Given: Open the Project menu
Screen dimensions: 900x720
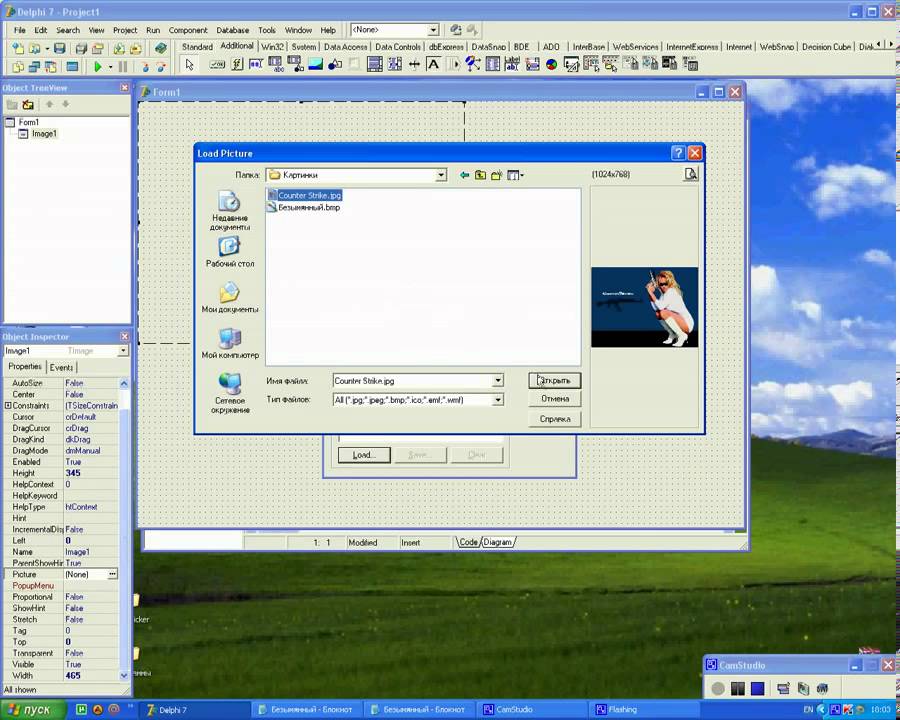Looking at the screenshot, I should coord(125,30).
